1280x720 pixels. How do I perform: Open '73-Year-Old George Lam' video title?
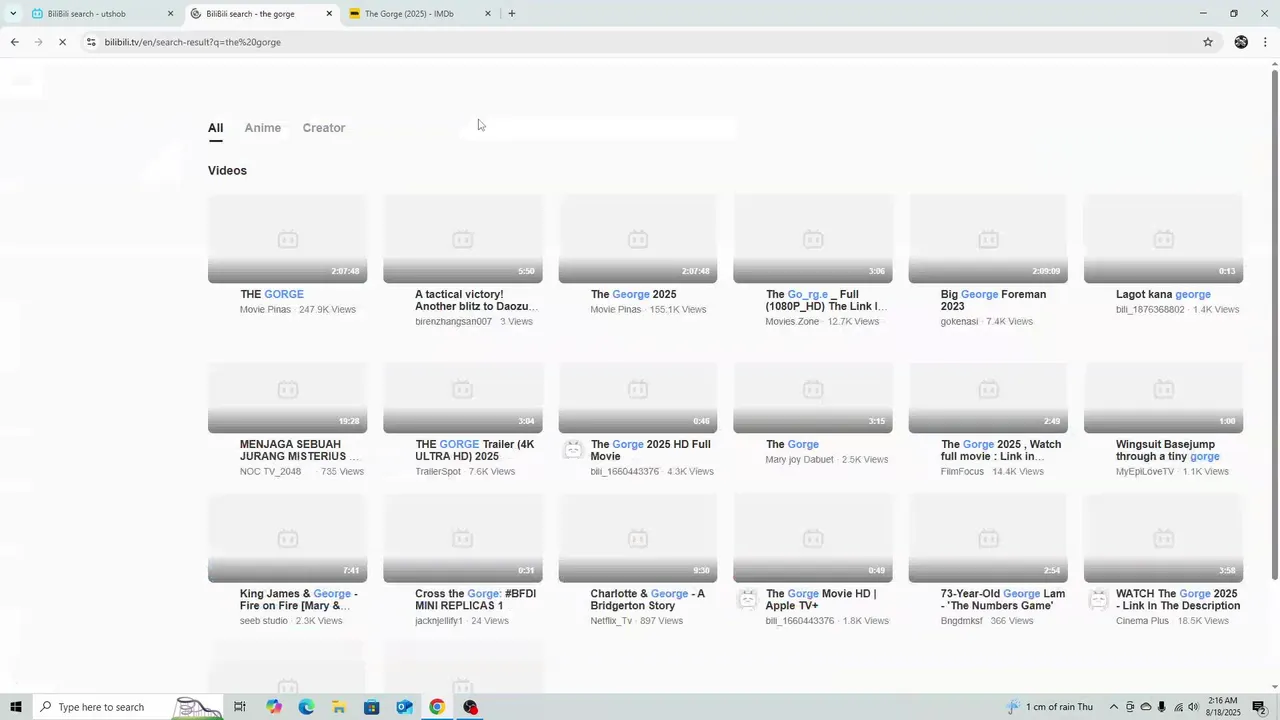click(x=1003, y=600)
